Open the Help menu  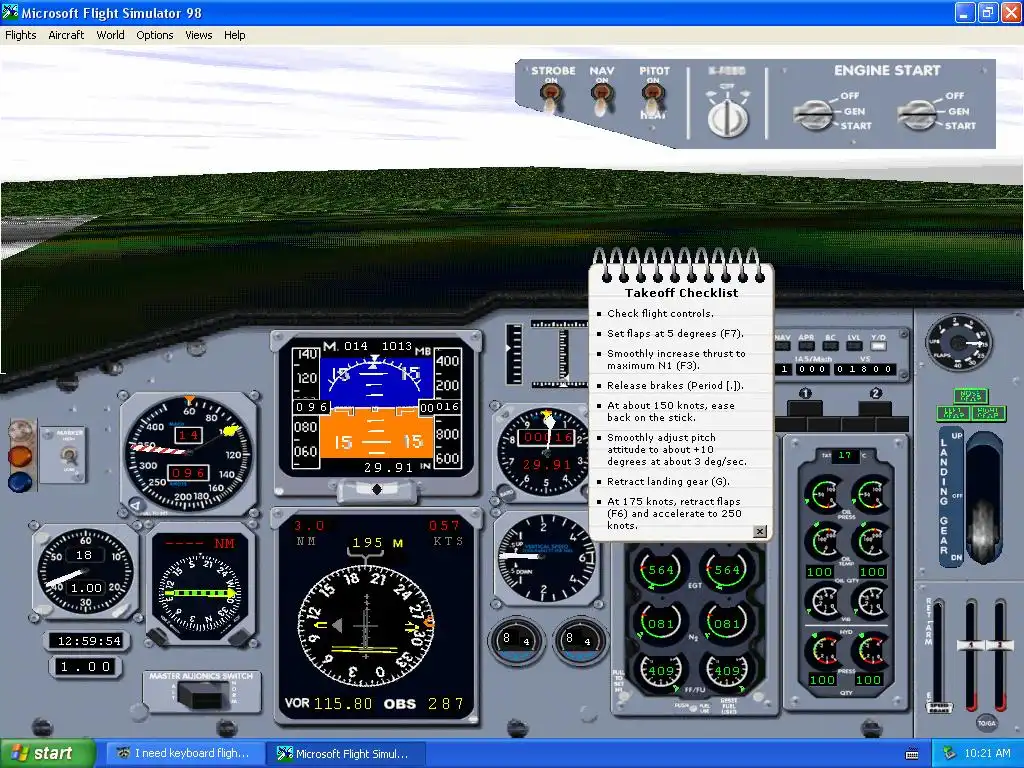[234, 35]
